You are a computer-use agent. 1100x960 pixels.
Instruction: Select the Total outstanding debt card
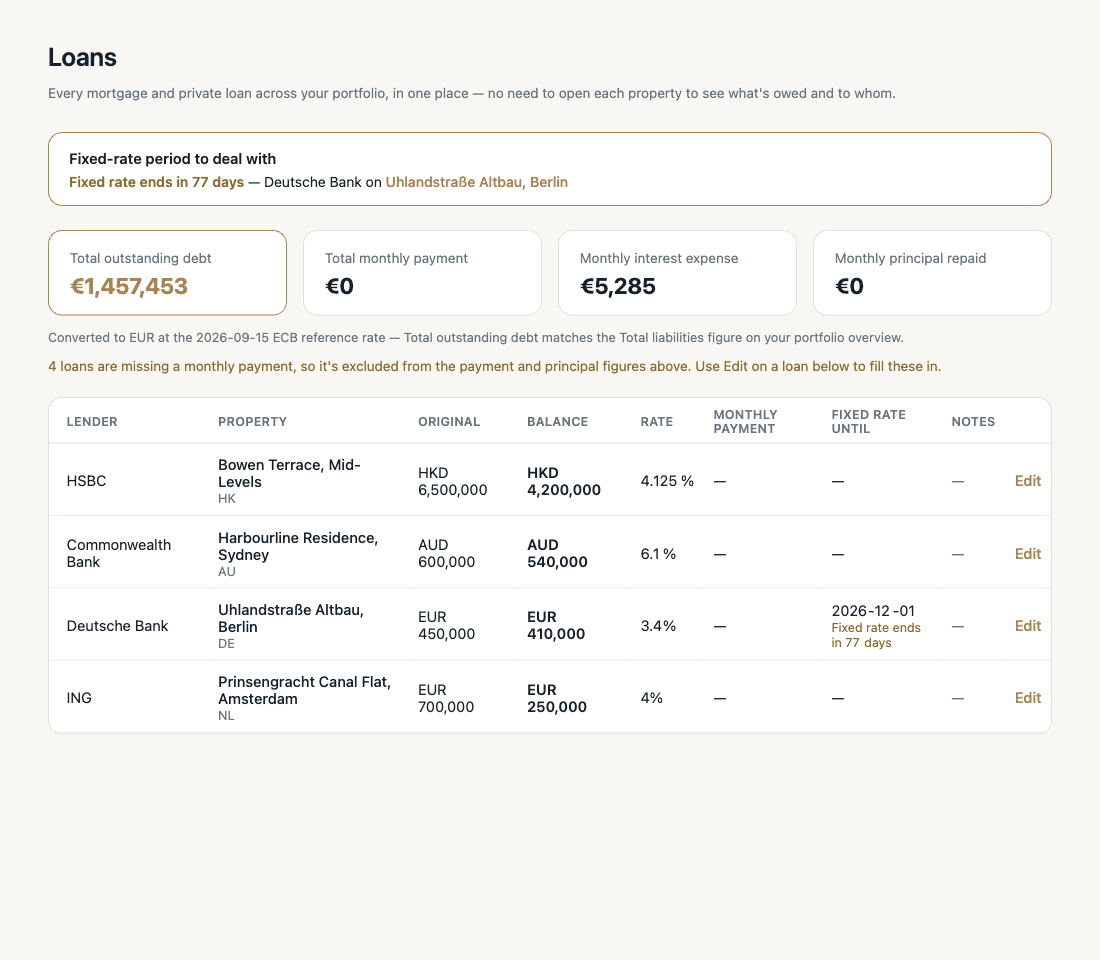[x=168, y=273]
